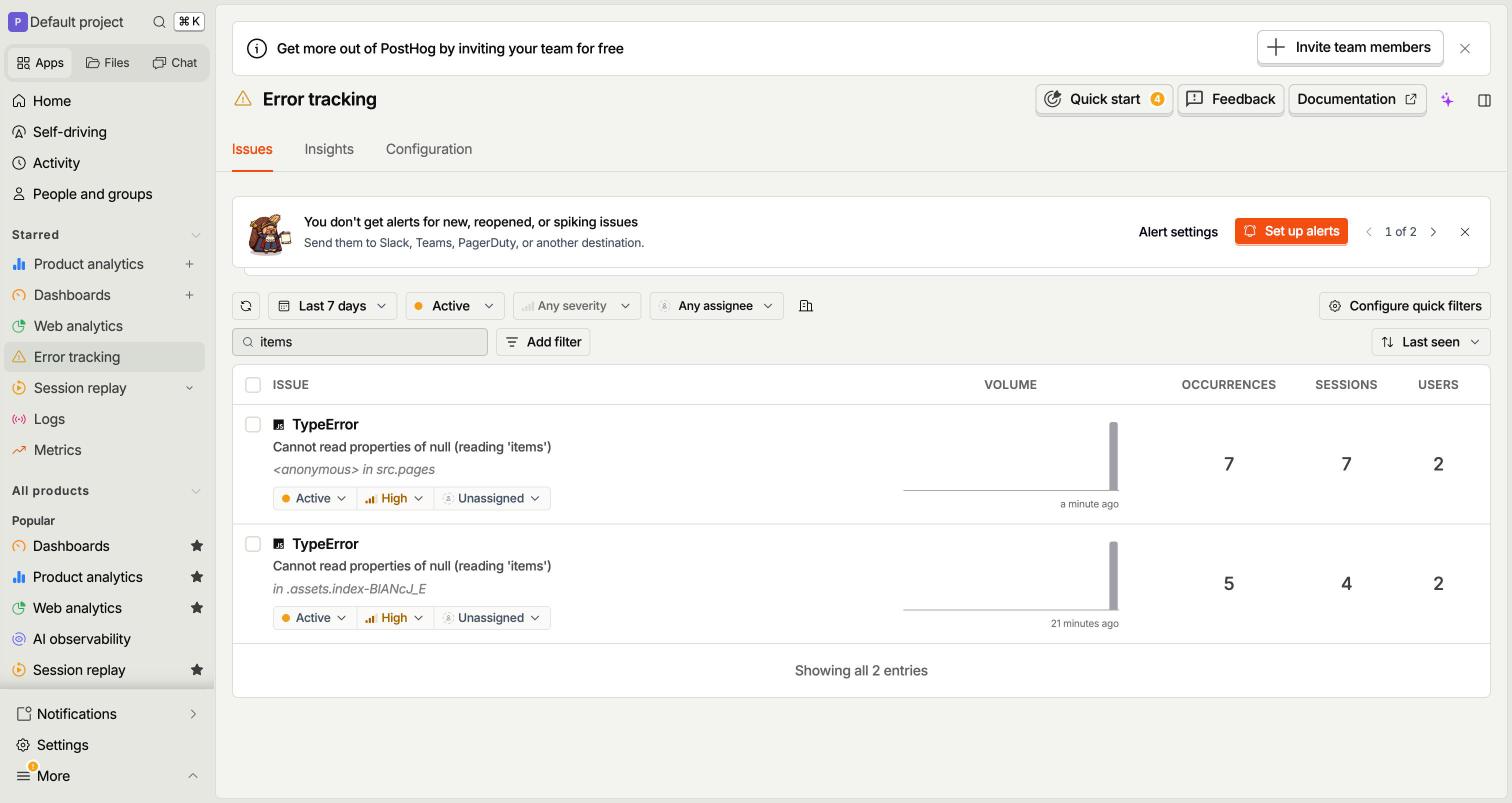Go to previous alert card page
The height and width of the screenshot is (803, 1512).
[1369, 232]
